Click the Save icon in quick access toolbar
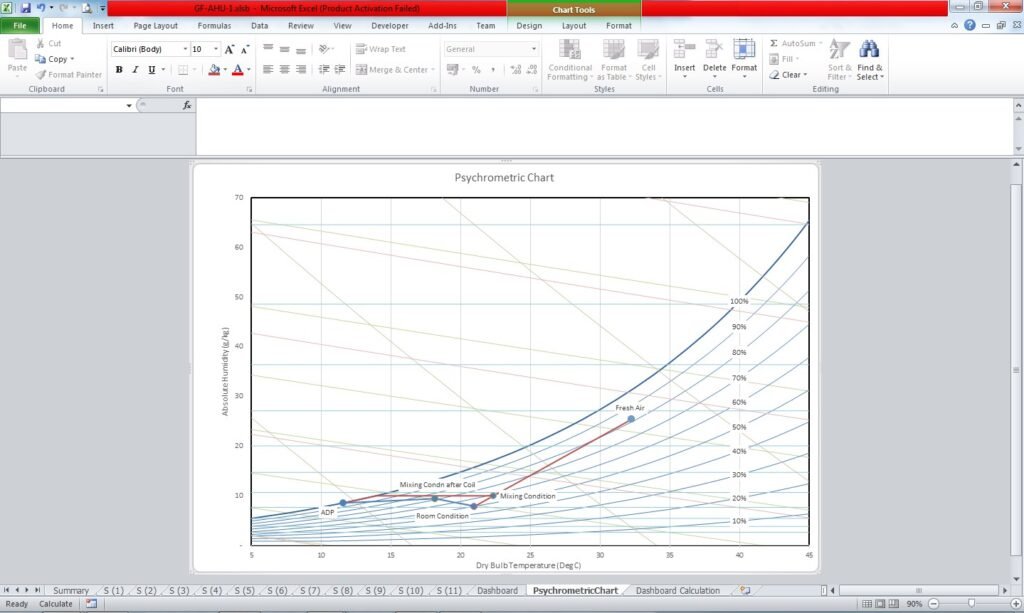This screenshot has height=613, width=1024. click(26, 8)
